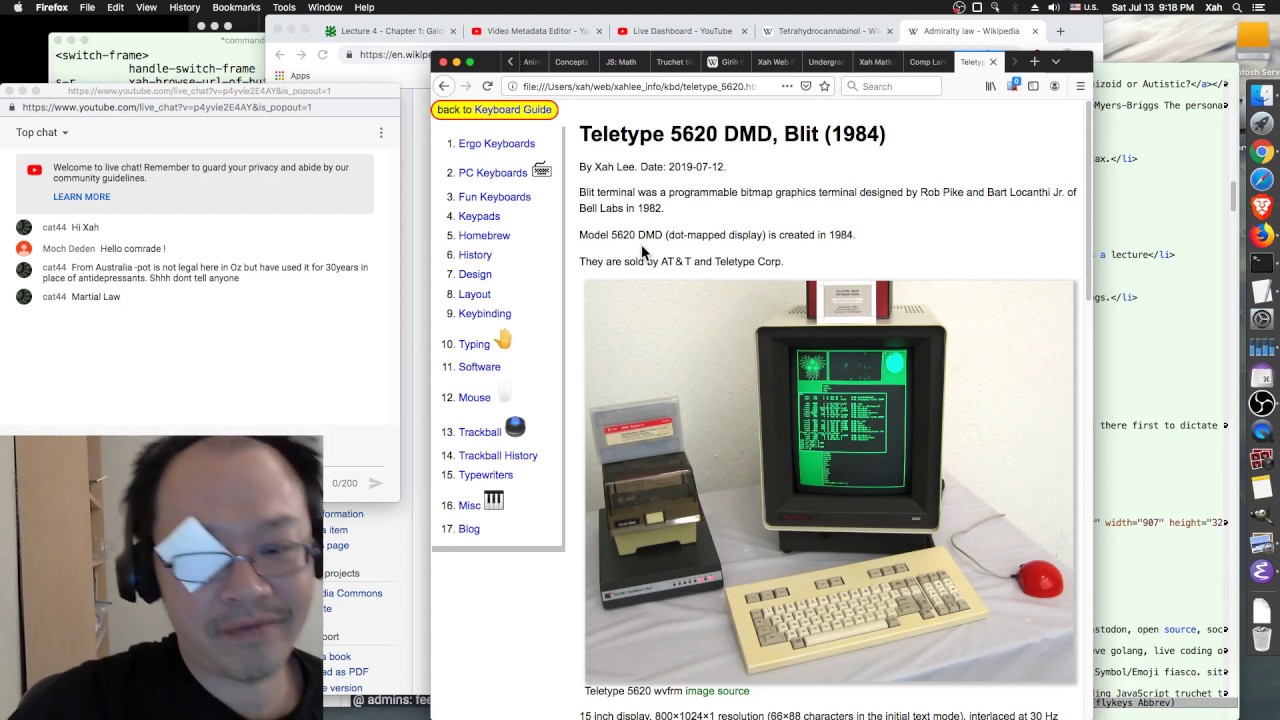Open Spotlight search in menu bar
Viewport: 1280px width, 720px height.
click(x=1238, y=7)
